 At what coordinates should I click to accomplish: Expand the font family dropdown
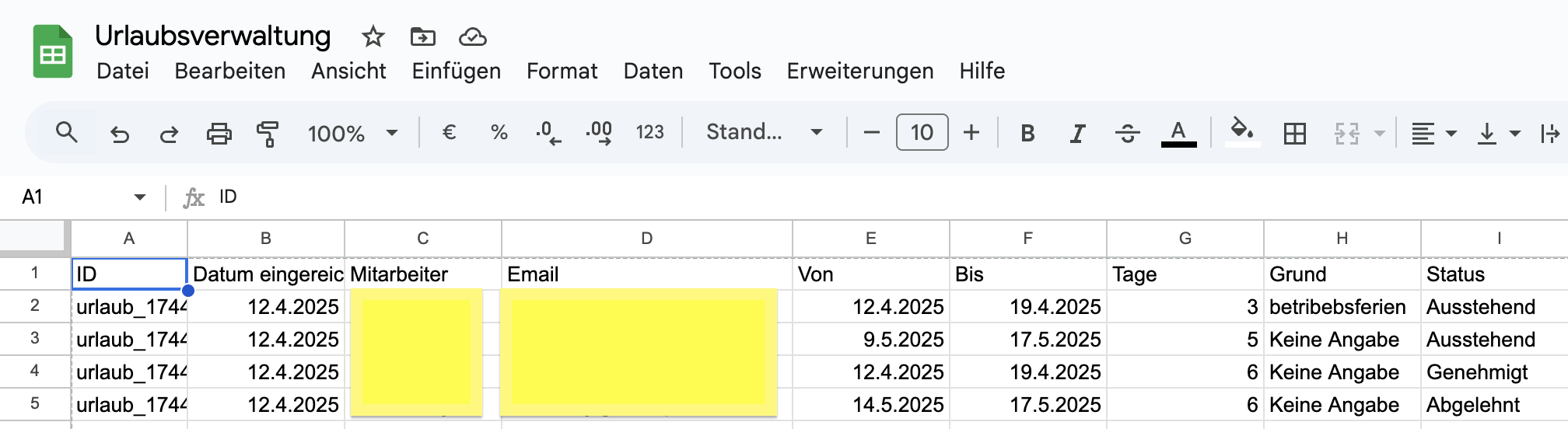tap(763, 133)
